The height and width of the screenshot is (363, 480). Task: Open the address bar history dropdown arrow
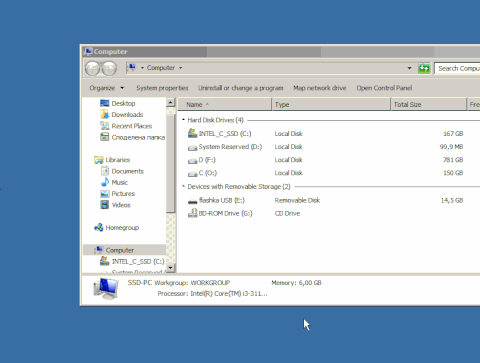click(x=409, y=68)
